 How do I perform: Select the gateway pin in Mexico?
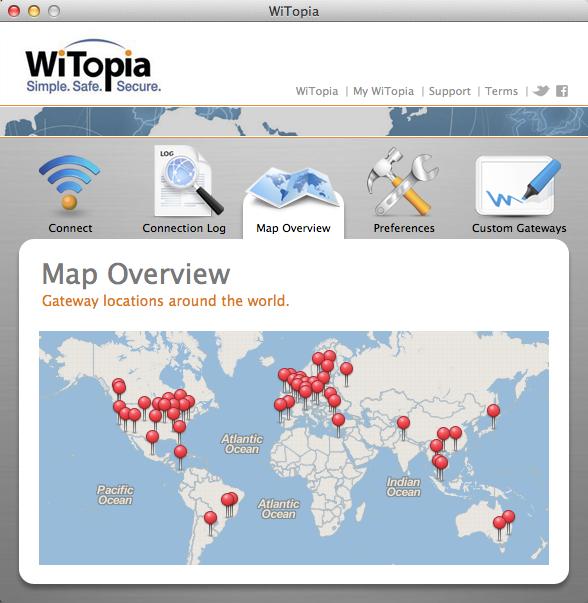[x=152, y=437]
